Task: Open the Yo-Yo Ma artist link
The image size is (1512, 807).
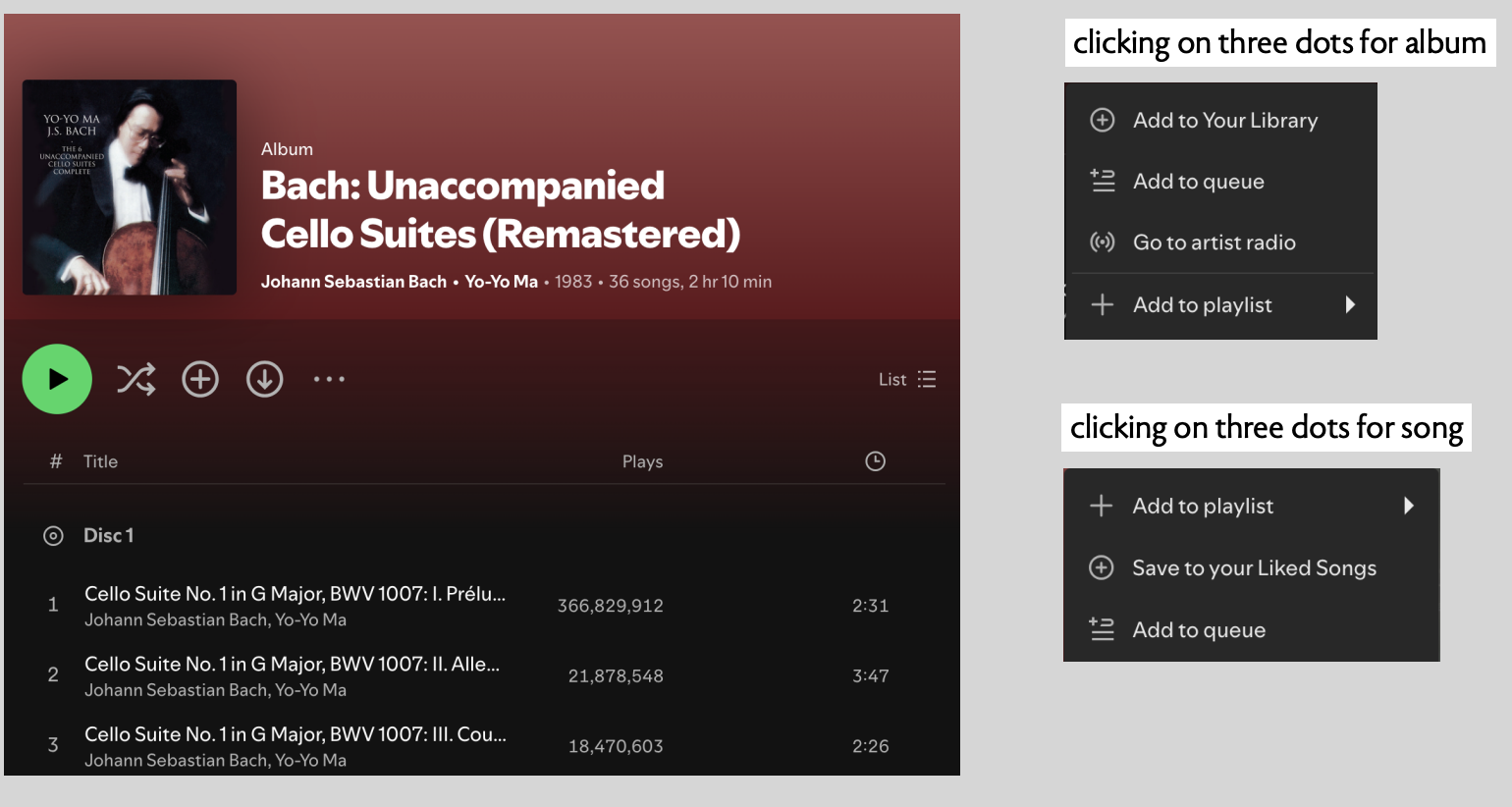Action: (x=501, y=282)
